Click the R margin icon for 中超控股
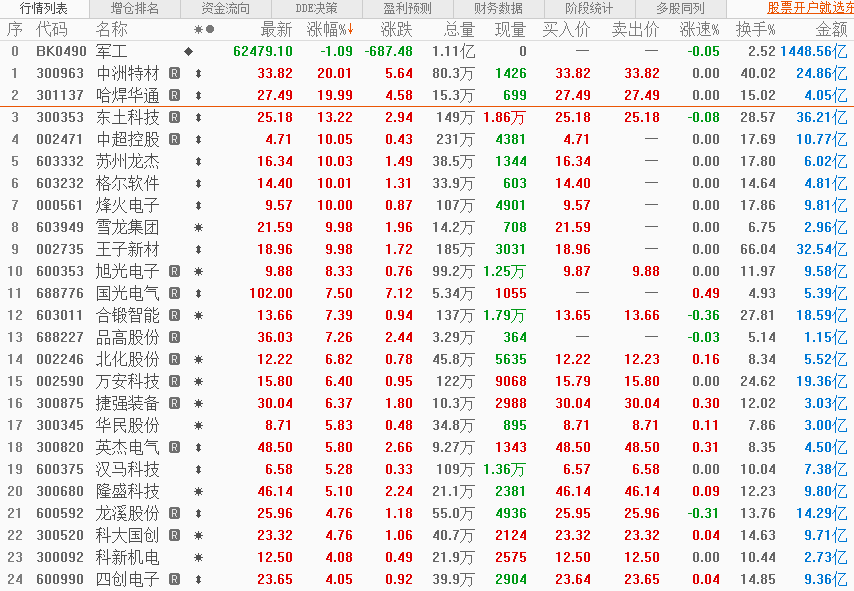The image size is (854, 591). pyautogui.click(x=174, y=139)
